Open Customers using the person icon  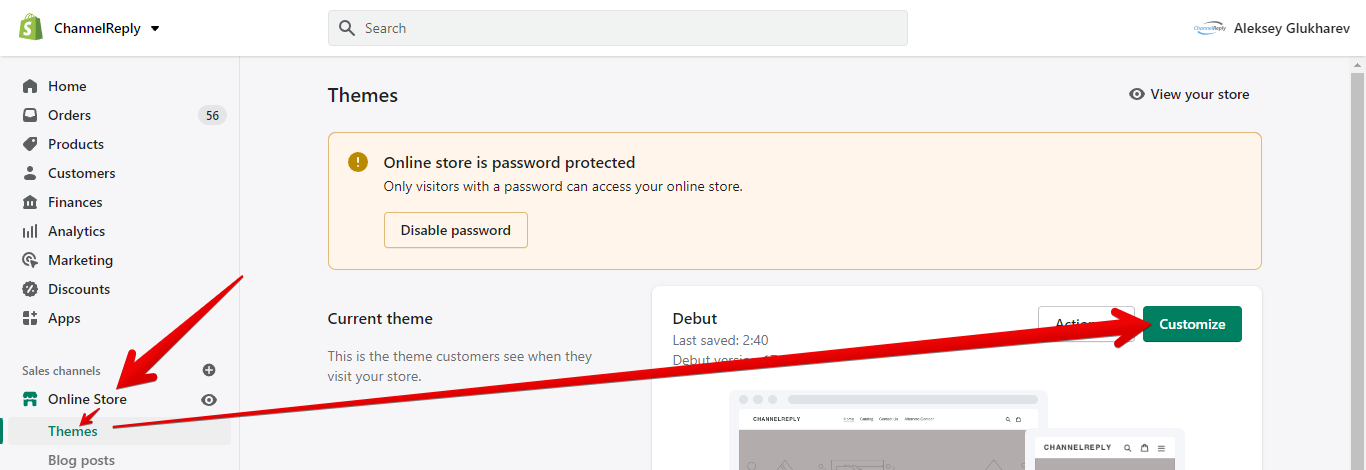point(30,173)
